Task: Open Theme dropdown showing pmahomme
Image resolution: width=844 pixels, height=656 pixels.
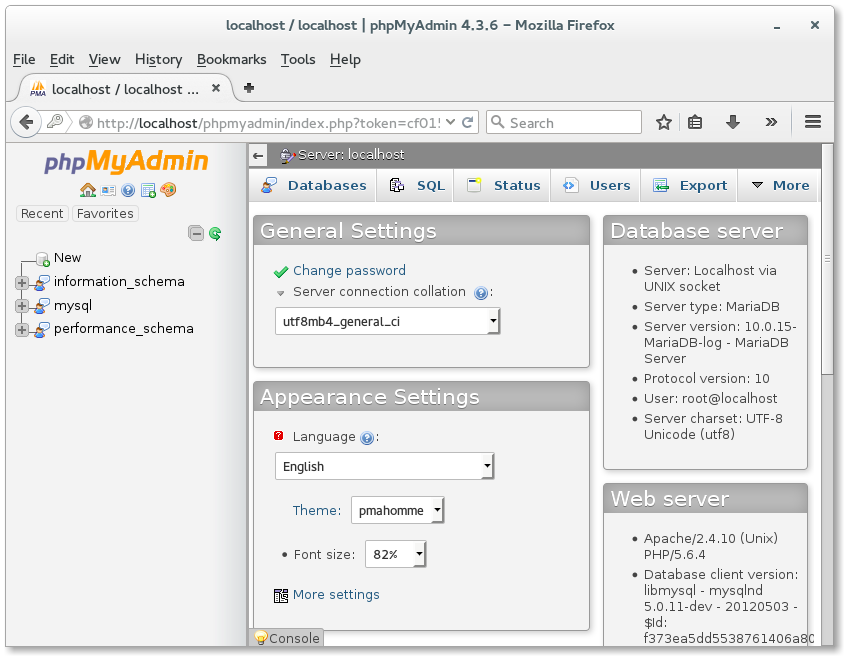Action: coord(397,510)
